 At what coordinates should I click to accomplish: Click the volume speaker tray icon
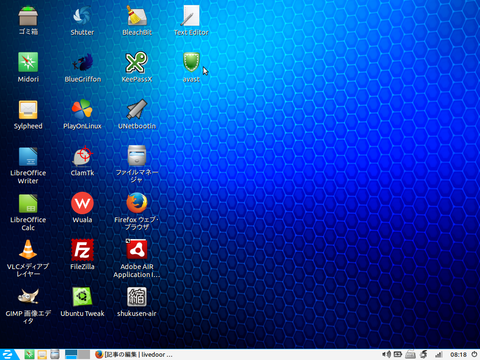pos(386,354)
